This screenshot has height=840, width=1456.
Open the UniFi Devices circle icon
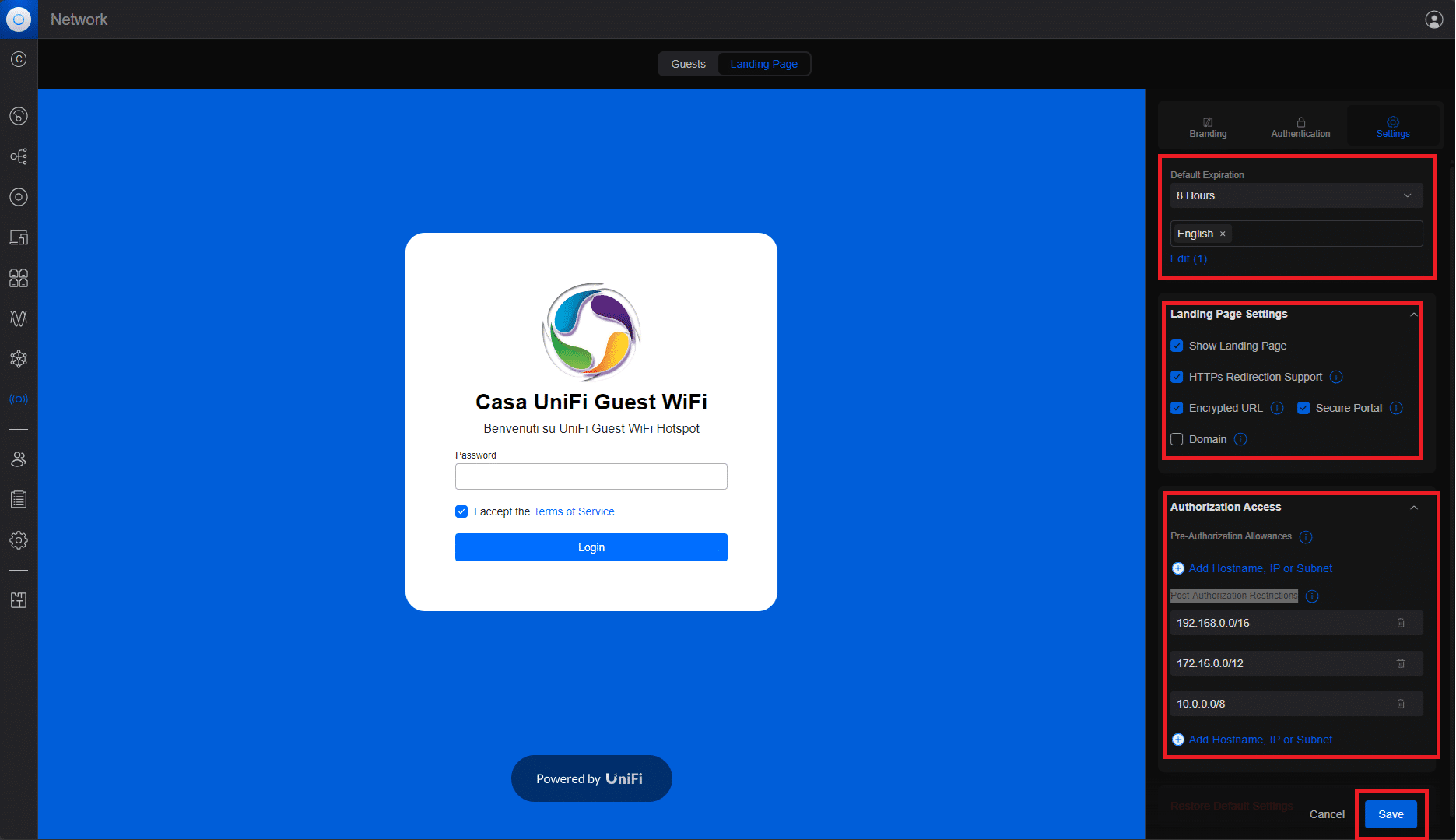[19, 197]
